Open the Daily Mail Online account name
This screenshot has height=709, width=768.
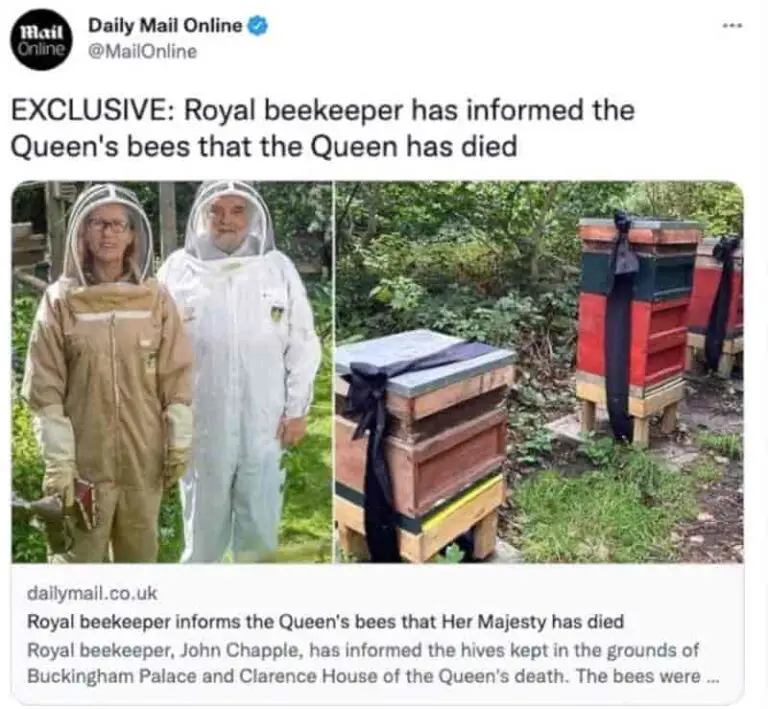(x=165, y=26)
